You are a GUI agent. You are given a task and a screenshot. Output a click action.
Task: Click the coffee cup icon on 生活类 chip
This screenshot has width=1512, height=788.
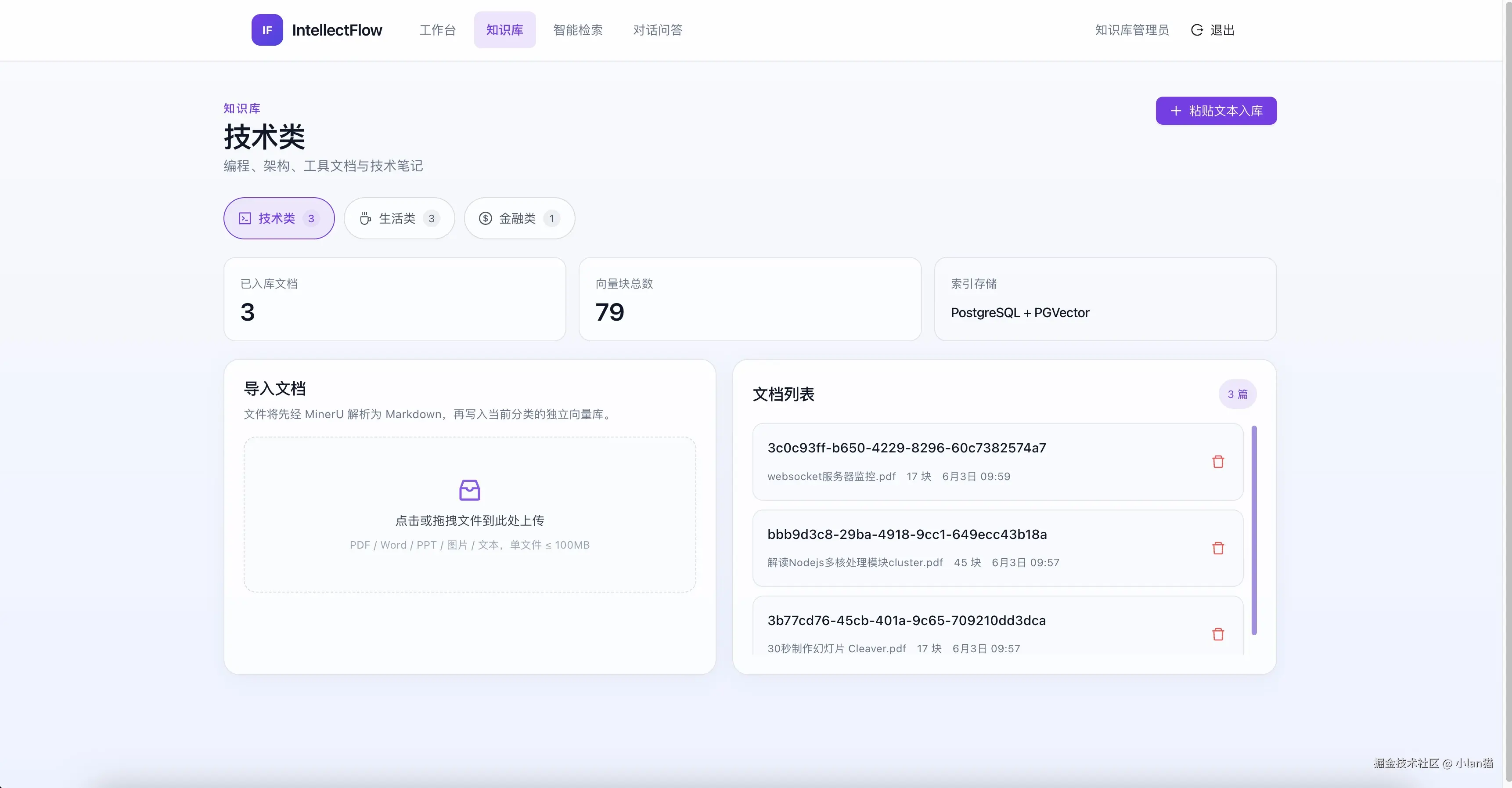[x=365, y=218]
